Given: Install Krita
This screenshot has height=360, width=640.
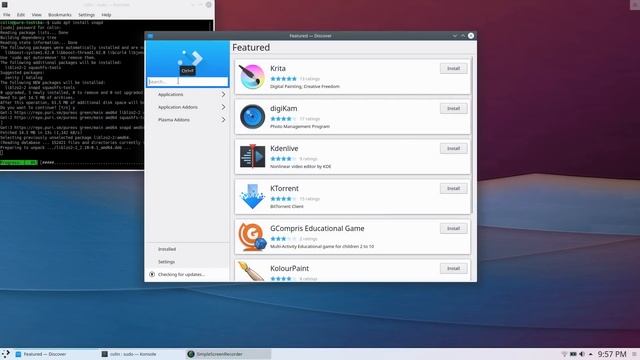Looking at the screenshot, I should click(x=453, y=69).
